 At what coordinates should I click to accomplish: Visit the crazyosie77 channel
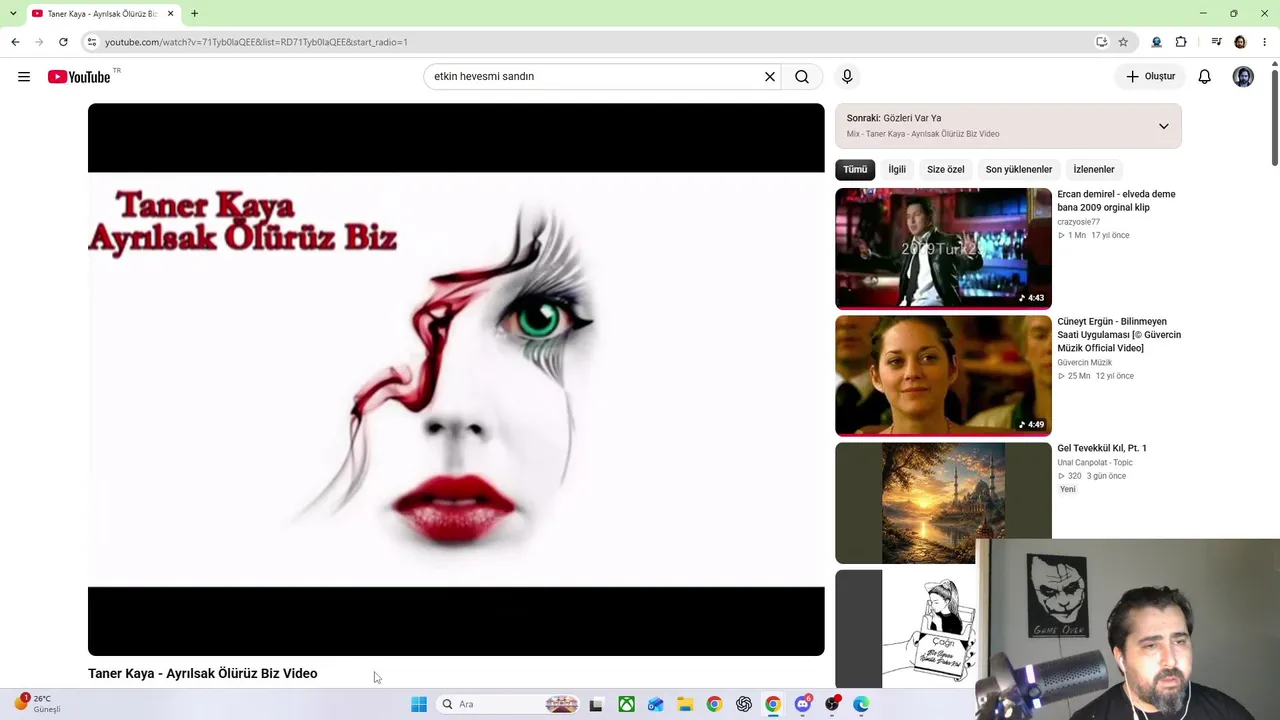[1078, 222]
